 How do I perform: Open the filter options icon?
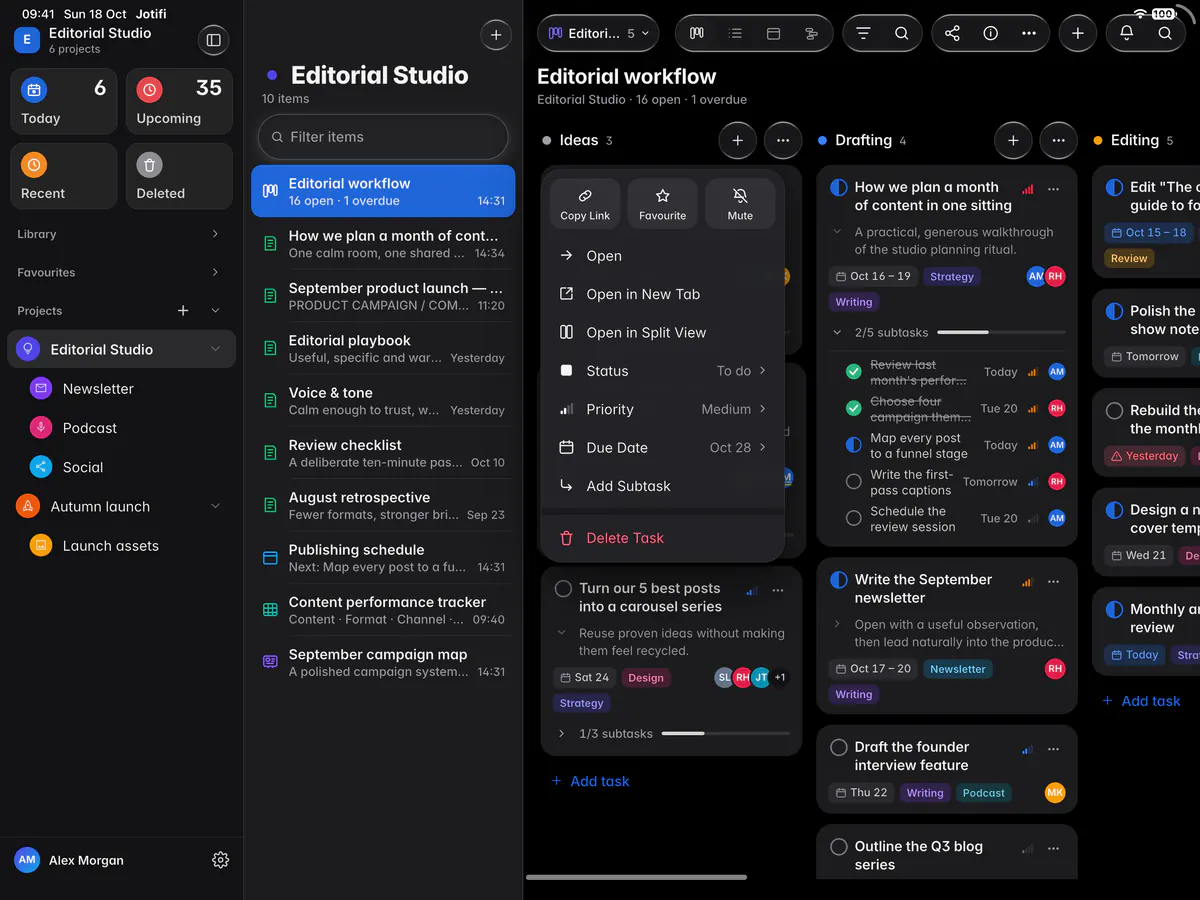pyautogui.click(x=863, y=33)
